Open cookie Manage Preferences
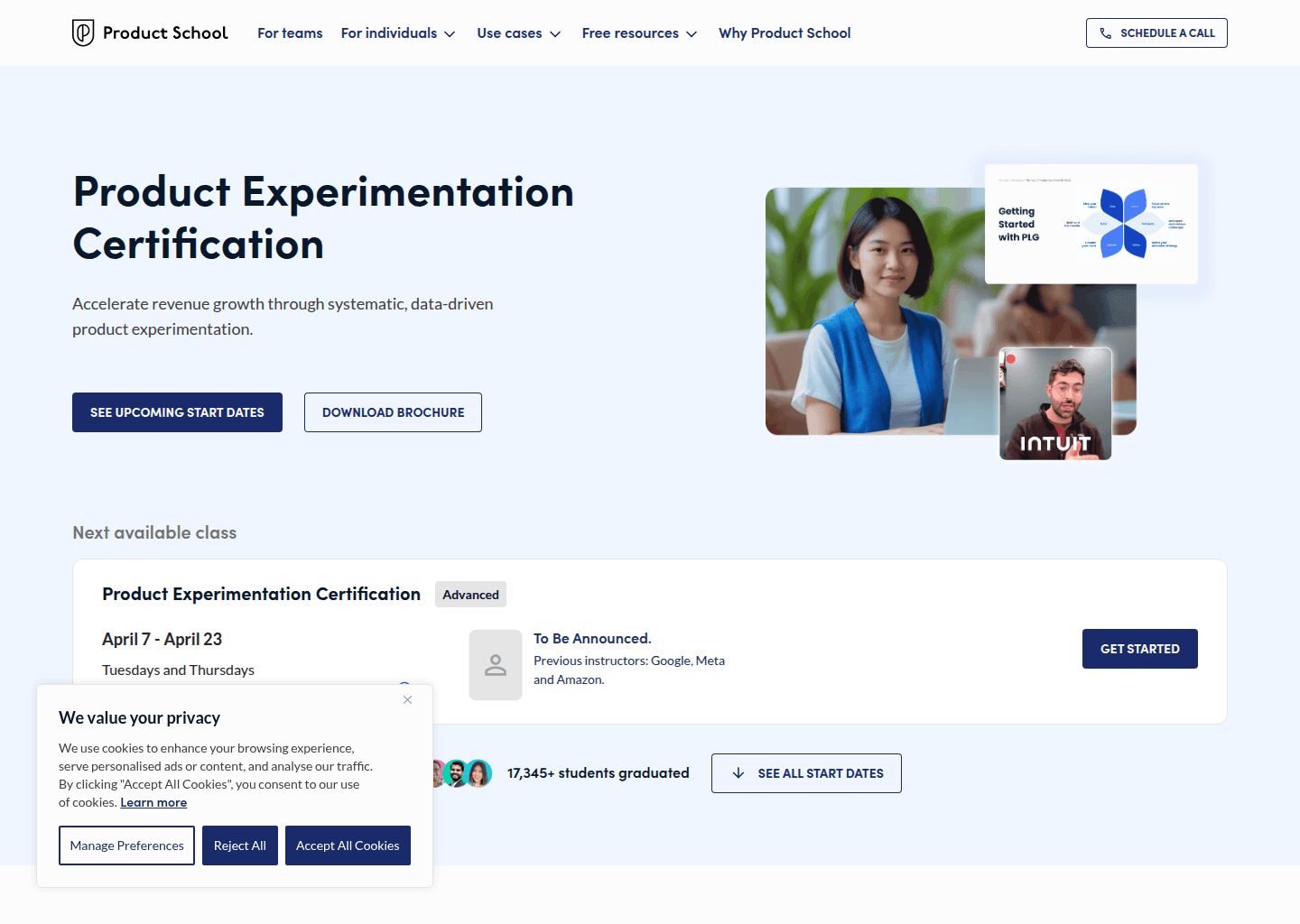This screenshot has width=1300, height=924. pos(126,845)
